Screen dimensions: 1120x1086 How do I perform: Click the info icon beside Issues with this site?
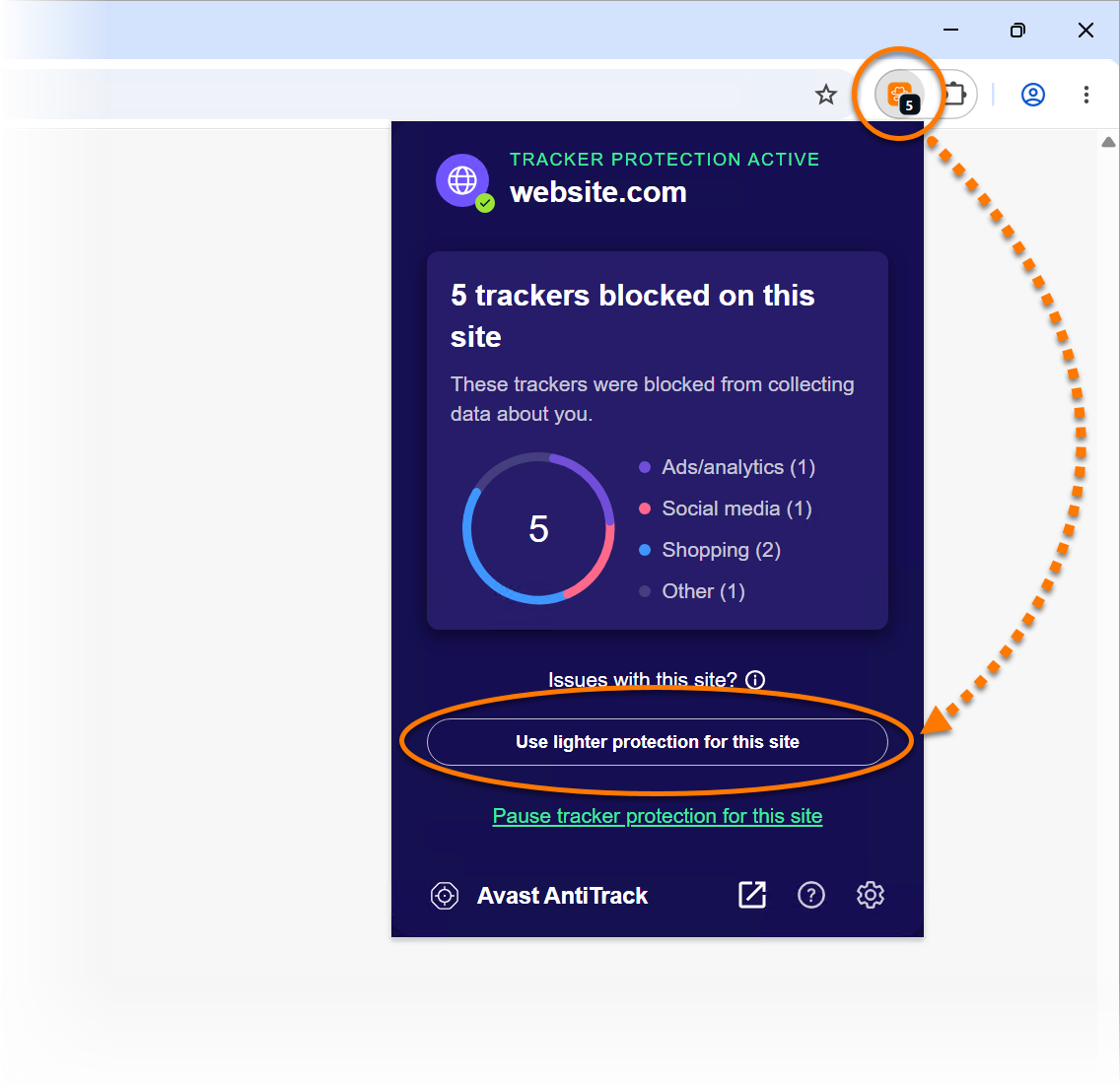tap(755, 680)
